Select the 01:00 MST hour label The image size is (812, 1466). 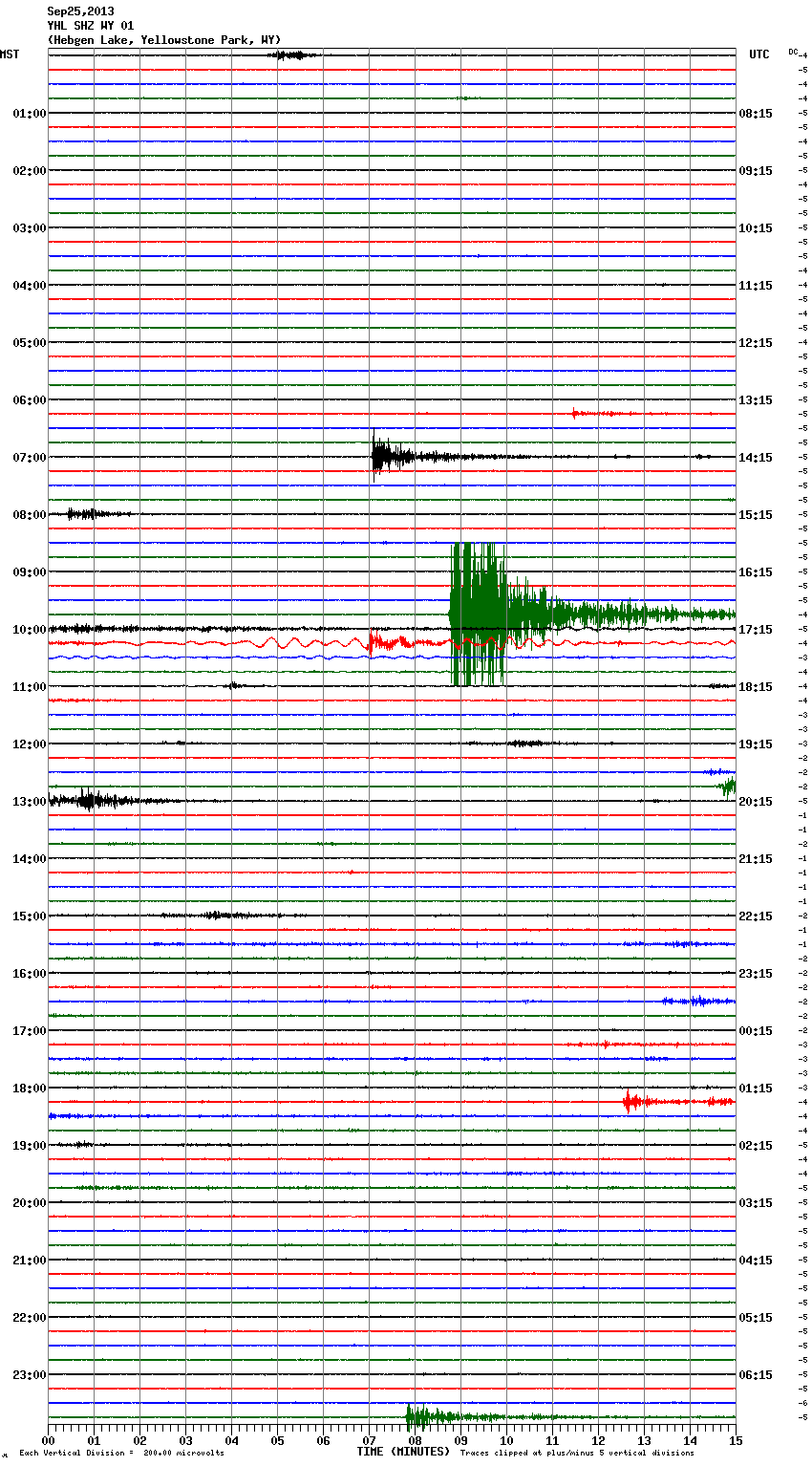pyautogui.click(x=30, y=114)
